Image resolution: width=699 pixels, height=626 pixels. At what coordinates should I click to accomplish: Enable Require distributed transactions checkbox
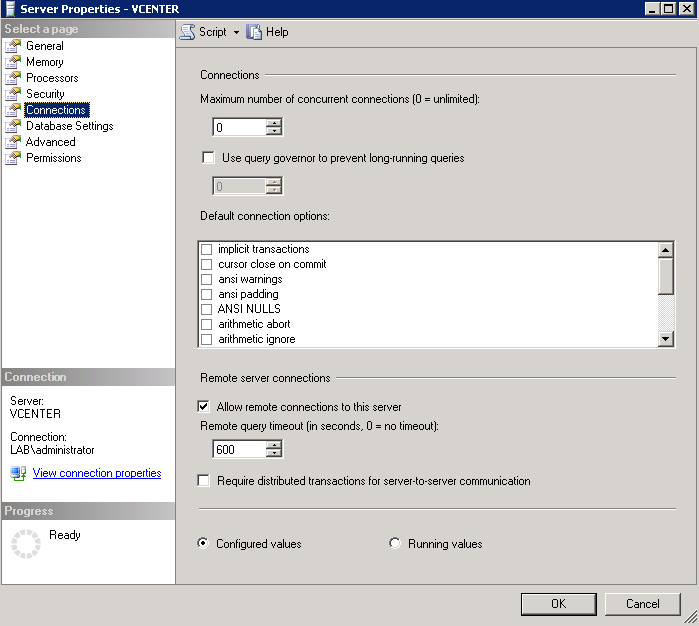(203, 481)
